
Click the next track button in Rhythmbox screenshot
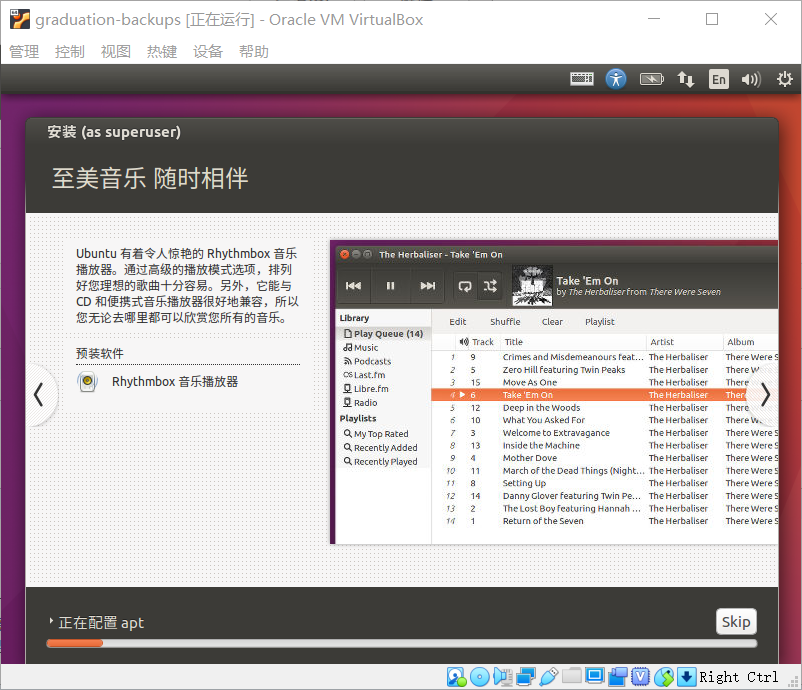click(428, 286)
